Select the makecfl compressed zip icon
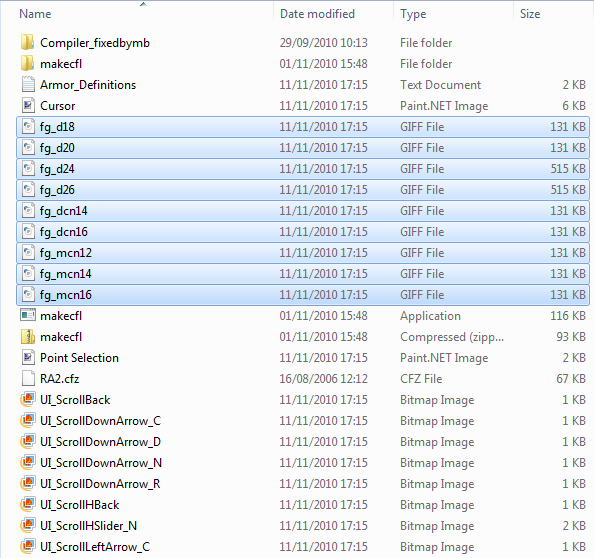 [x=28, y=336]
